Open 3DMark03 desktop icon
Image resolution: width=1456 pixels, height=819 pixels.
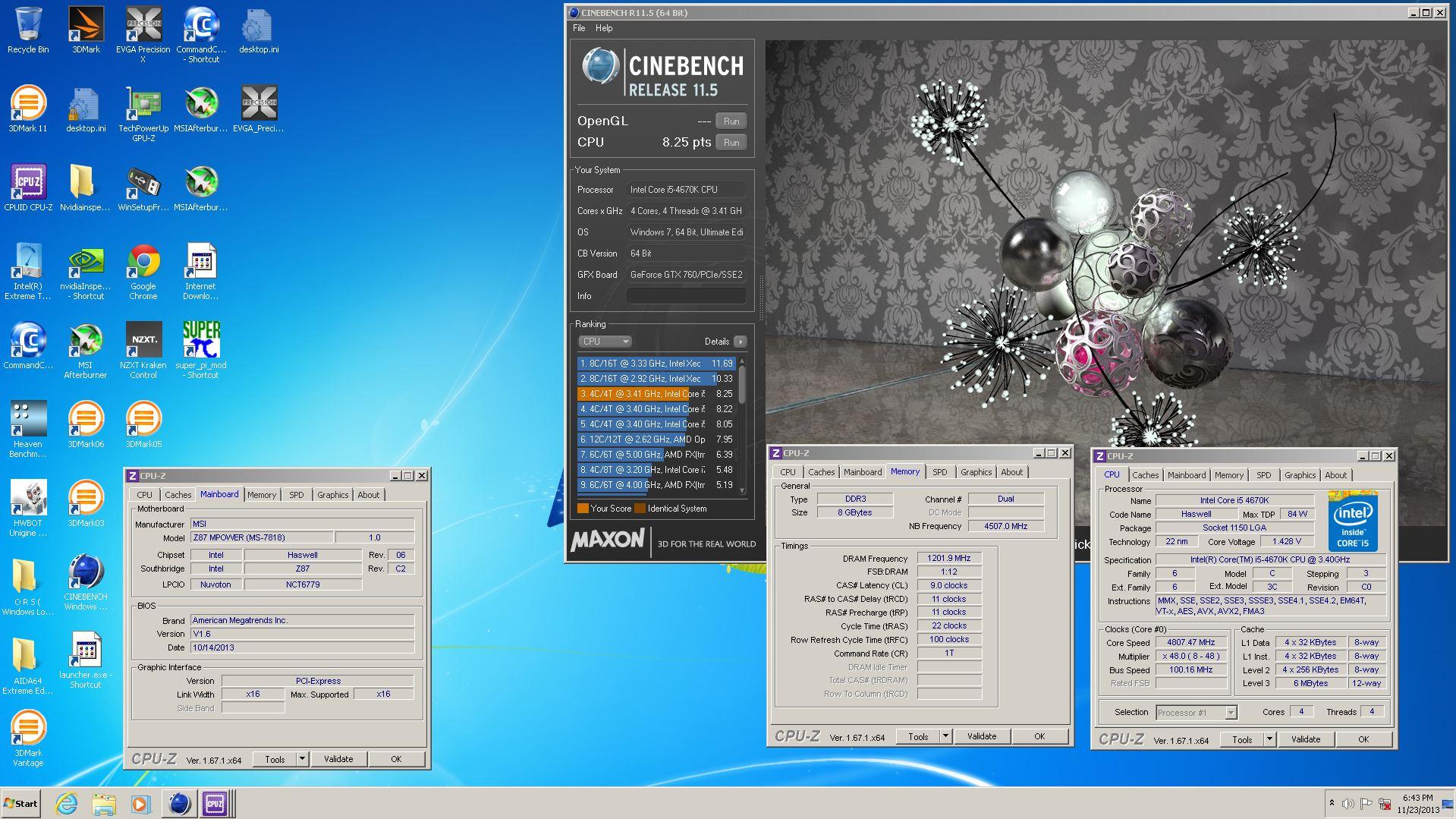pos(86,504)
